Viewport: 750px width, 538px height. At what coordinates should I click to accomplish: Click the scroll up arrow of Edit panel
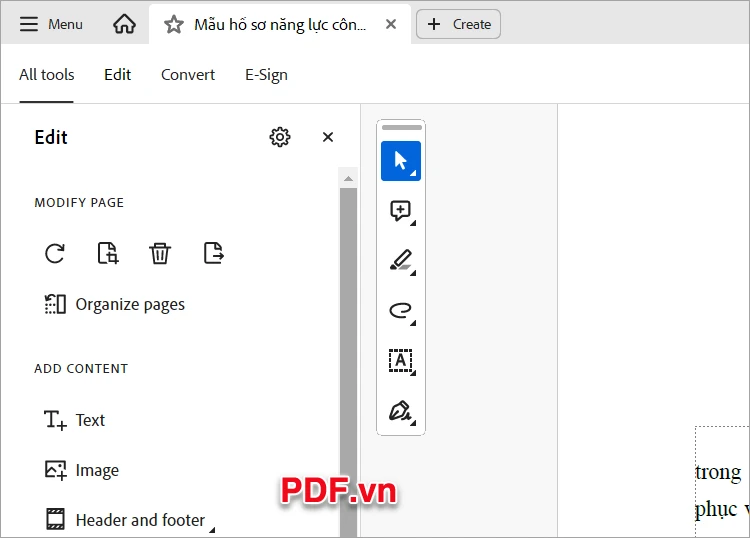348,178
